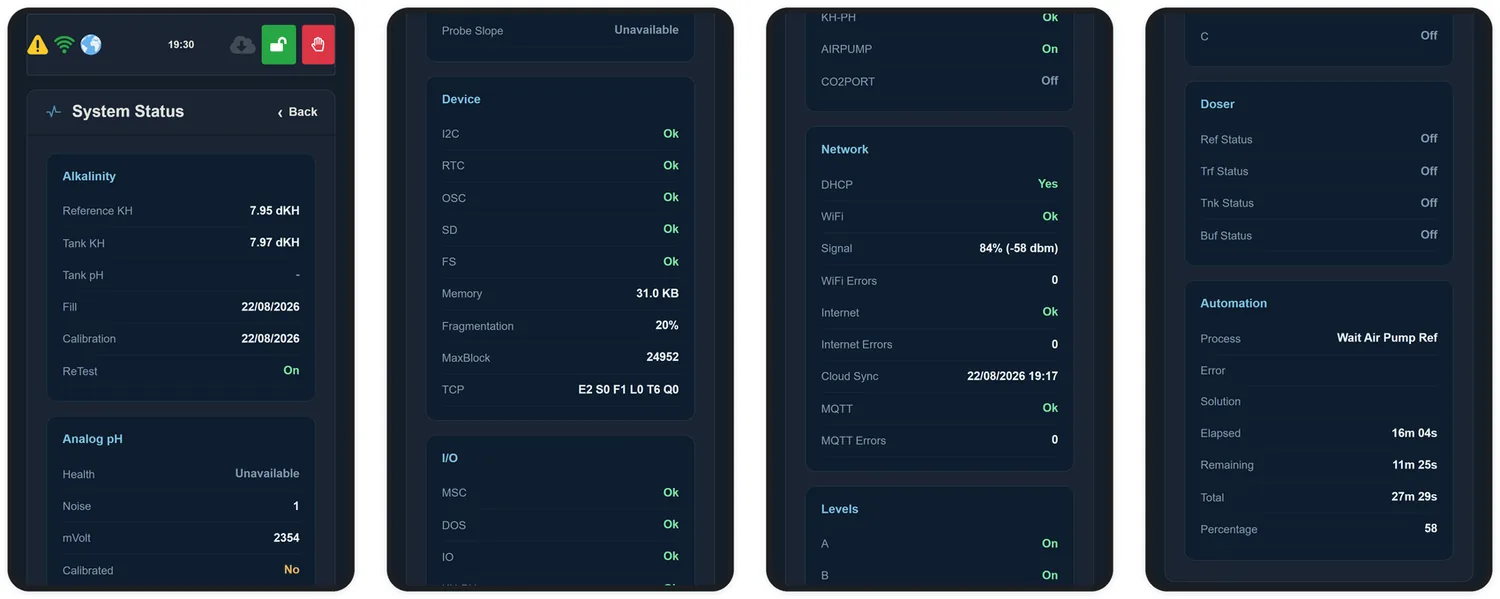Select the Levels section heading

839,509
